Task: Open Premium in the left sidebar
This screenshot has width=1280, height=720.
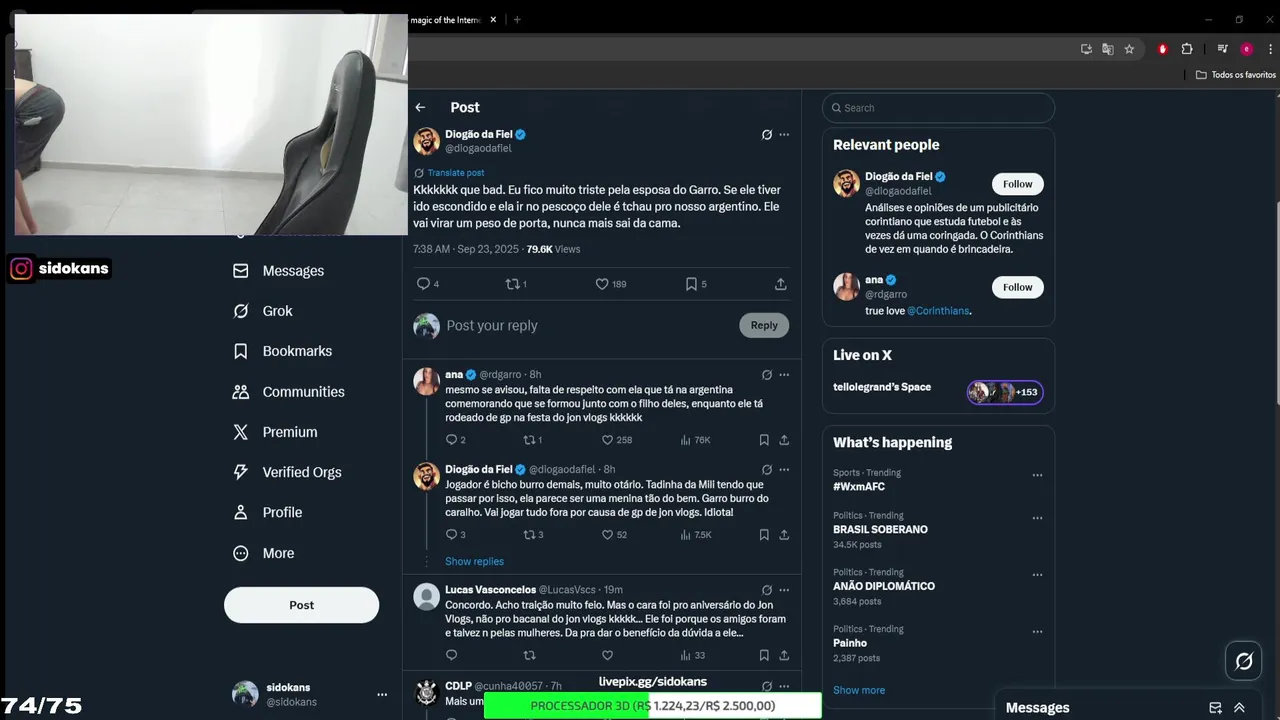Action: (275, 432)
